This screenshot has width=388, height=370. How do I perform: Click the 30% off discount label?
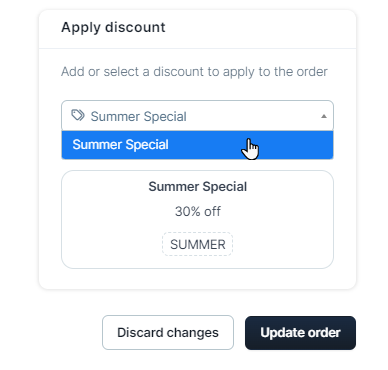click(197, 211)
